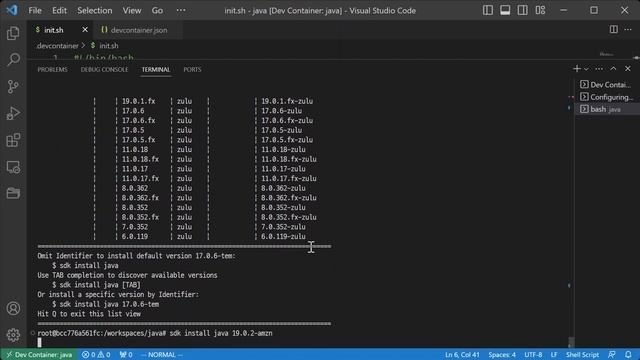This screenshot has width=640, height=360.
Task: Close the init.sh tab
Action: (x=85, y=30)
